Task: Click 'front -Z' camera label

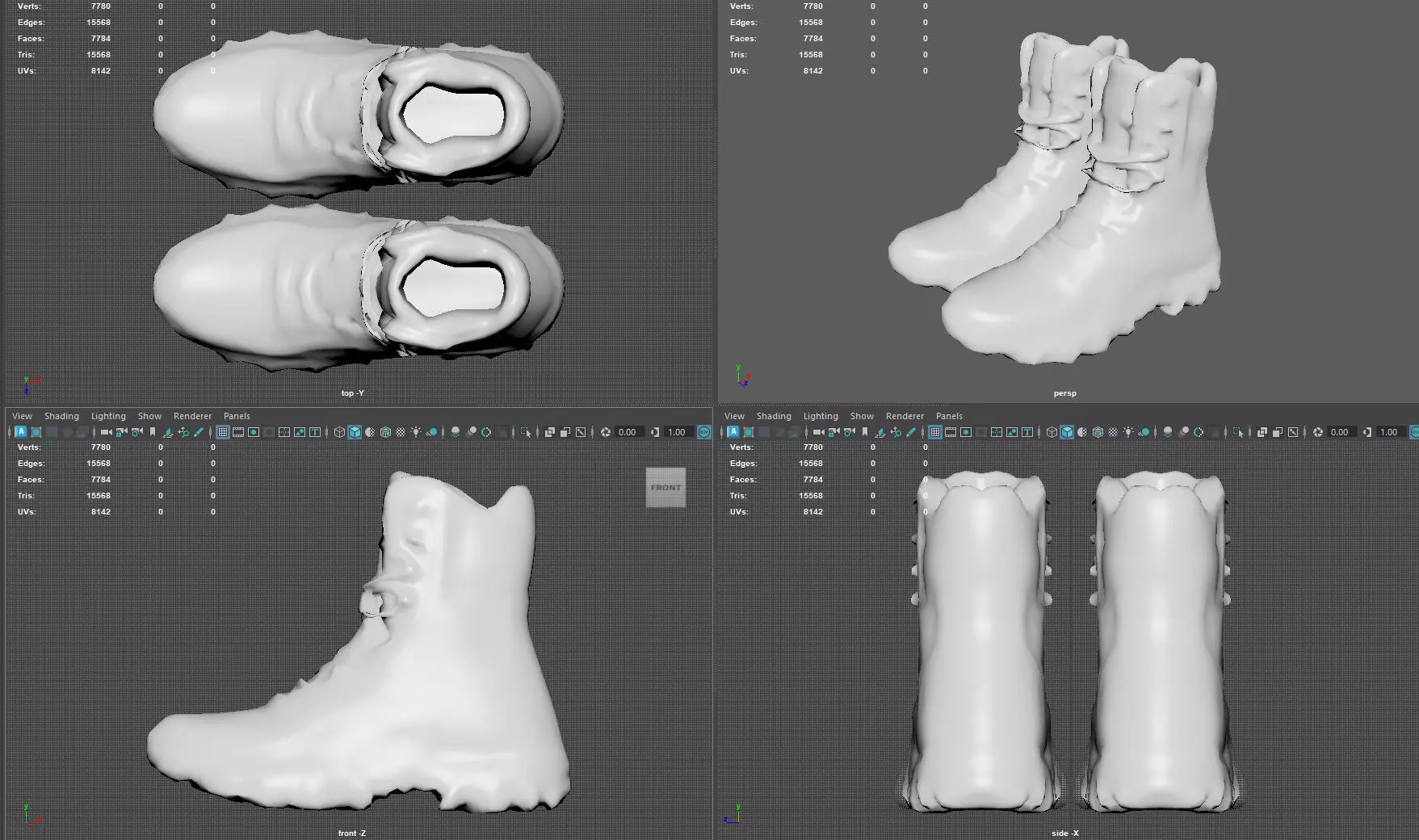Action: 352,833
